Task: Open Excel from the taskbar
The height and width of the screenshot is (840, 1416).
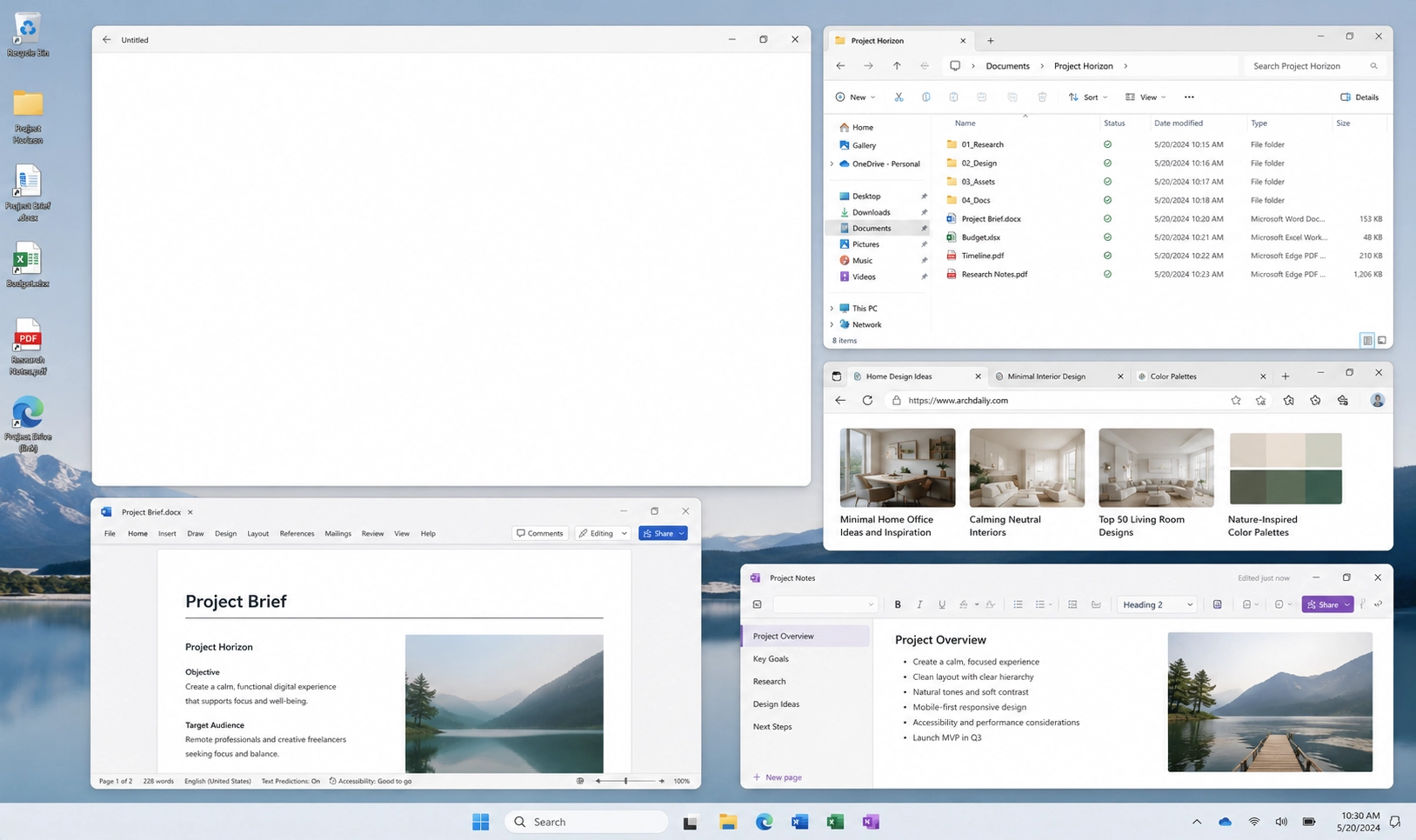Action: click(x=835, y=822)
